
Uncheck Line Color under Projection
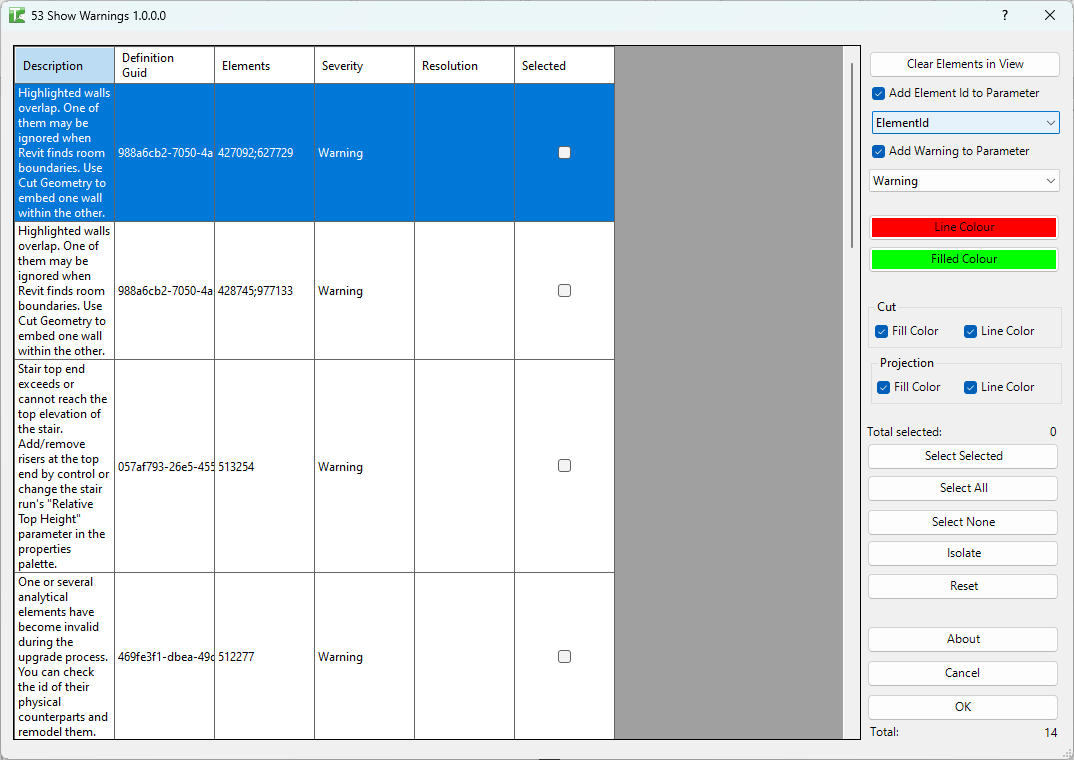click(969, 387)
